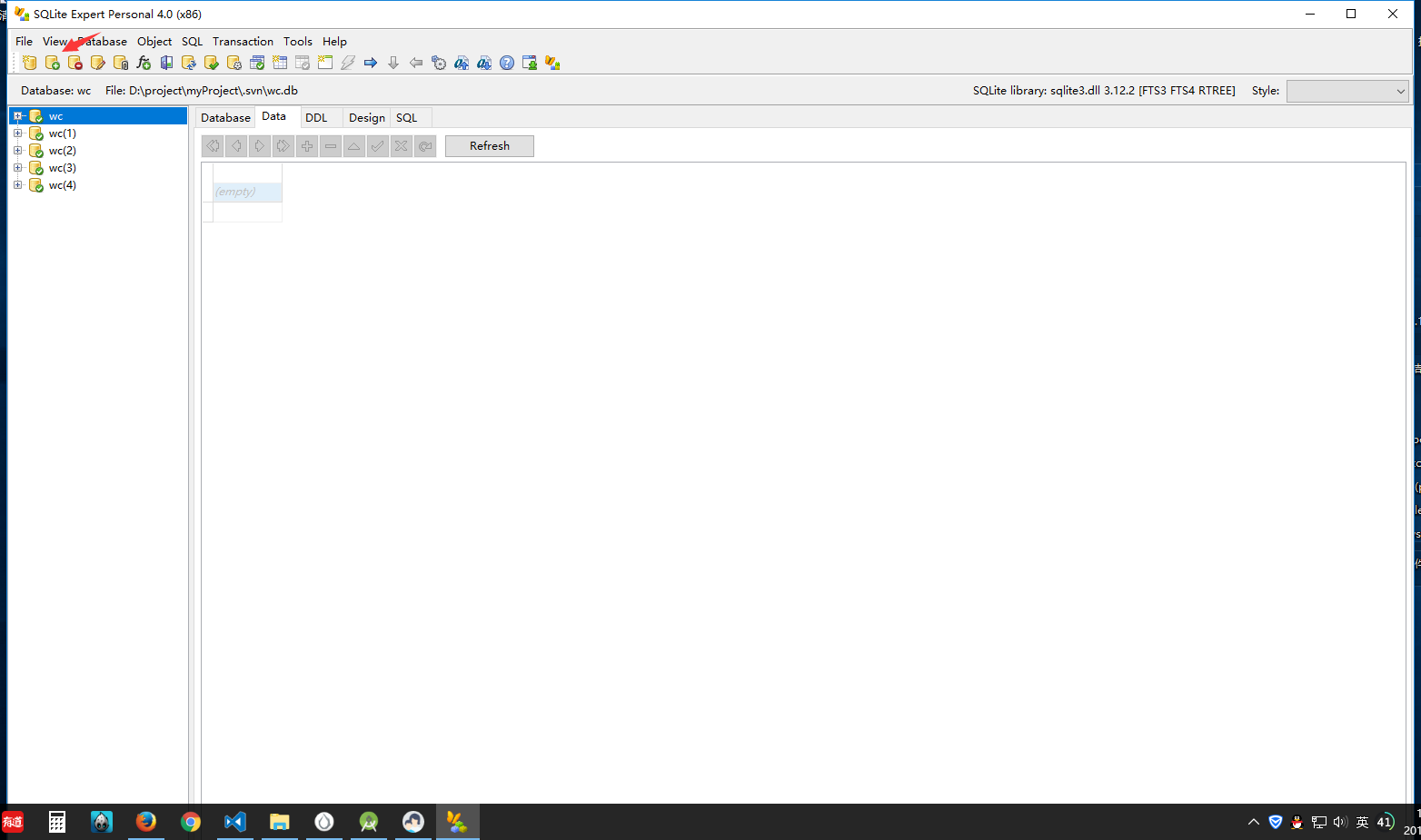
Task: Expand the wc database tree node
Action: coord(17,116)
